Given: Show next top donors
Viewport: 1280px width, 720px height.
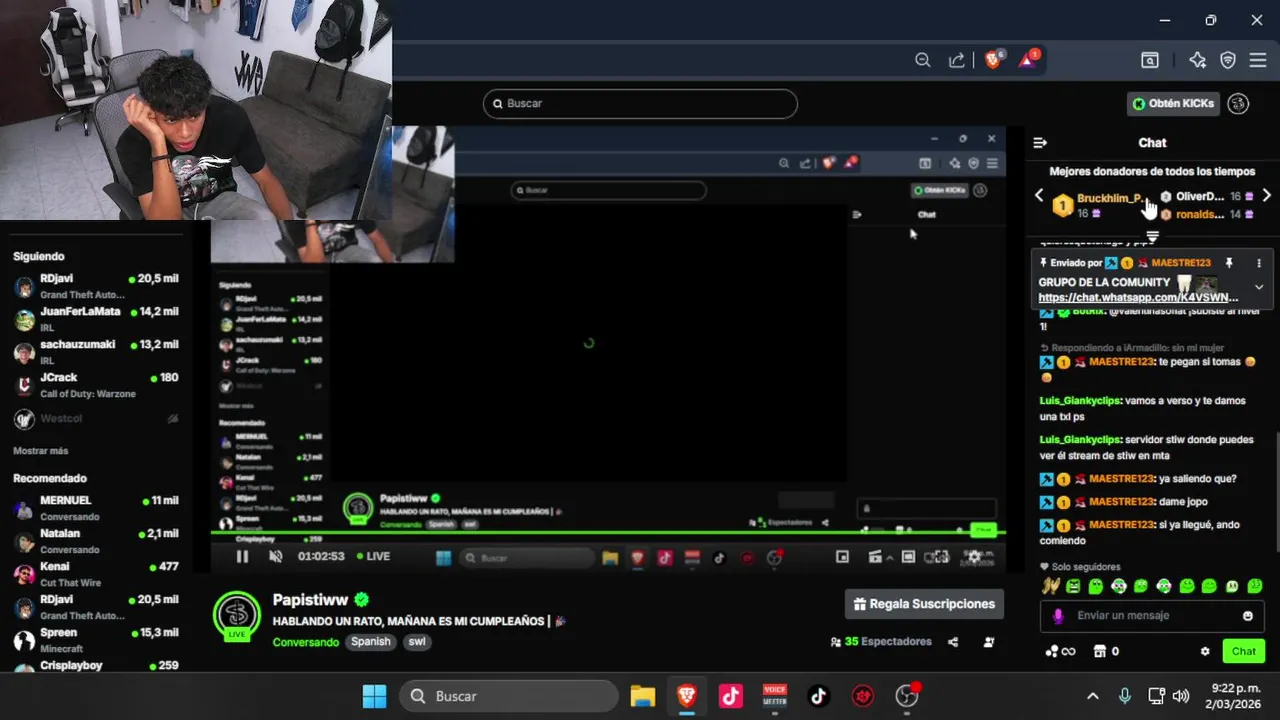Looking at the screenshot, I should pos(1266,196).
